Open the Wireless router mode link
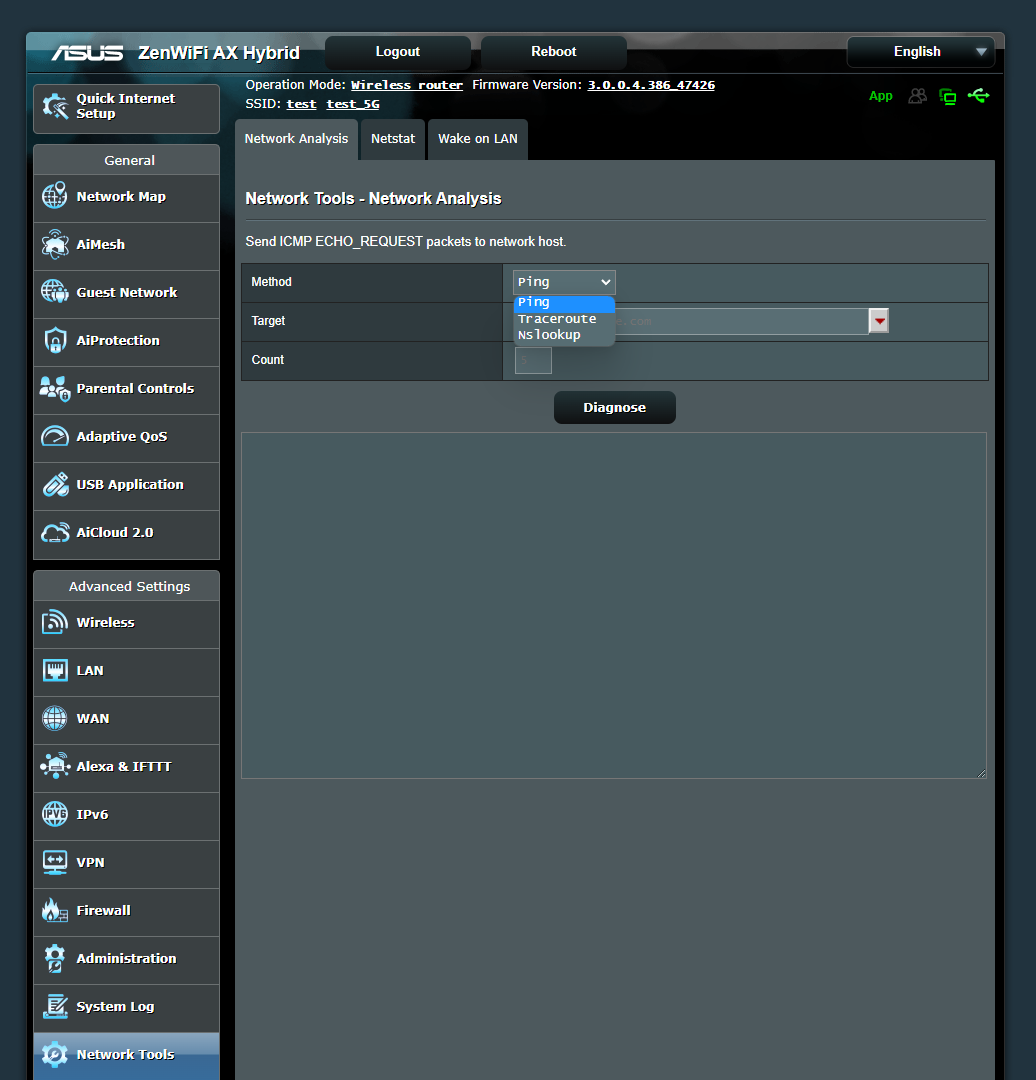1036x1080 pixels. [x=406, y=84]
